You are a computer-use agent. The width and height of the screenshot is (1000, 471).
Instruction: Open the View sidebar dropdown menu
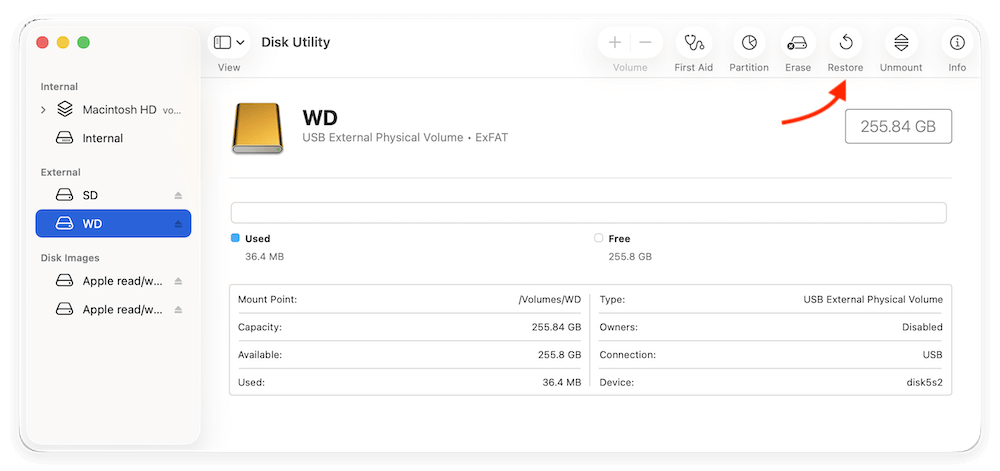click(x=229, y=43)
